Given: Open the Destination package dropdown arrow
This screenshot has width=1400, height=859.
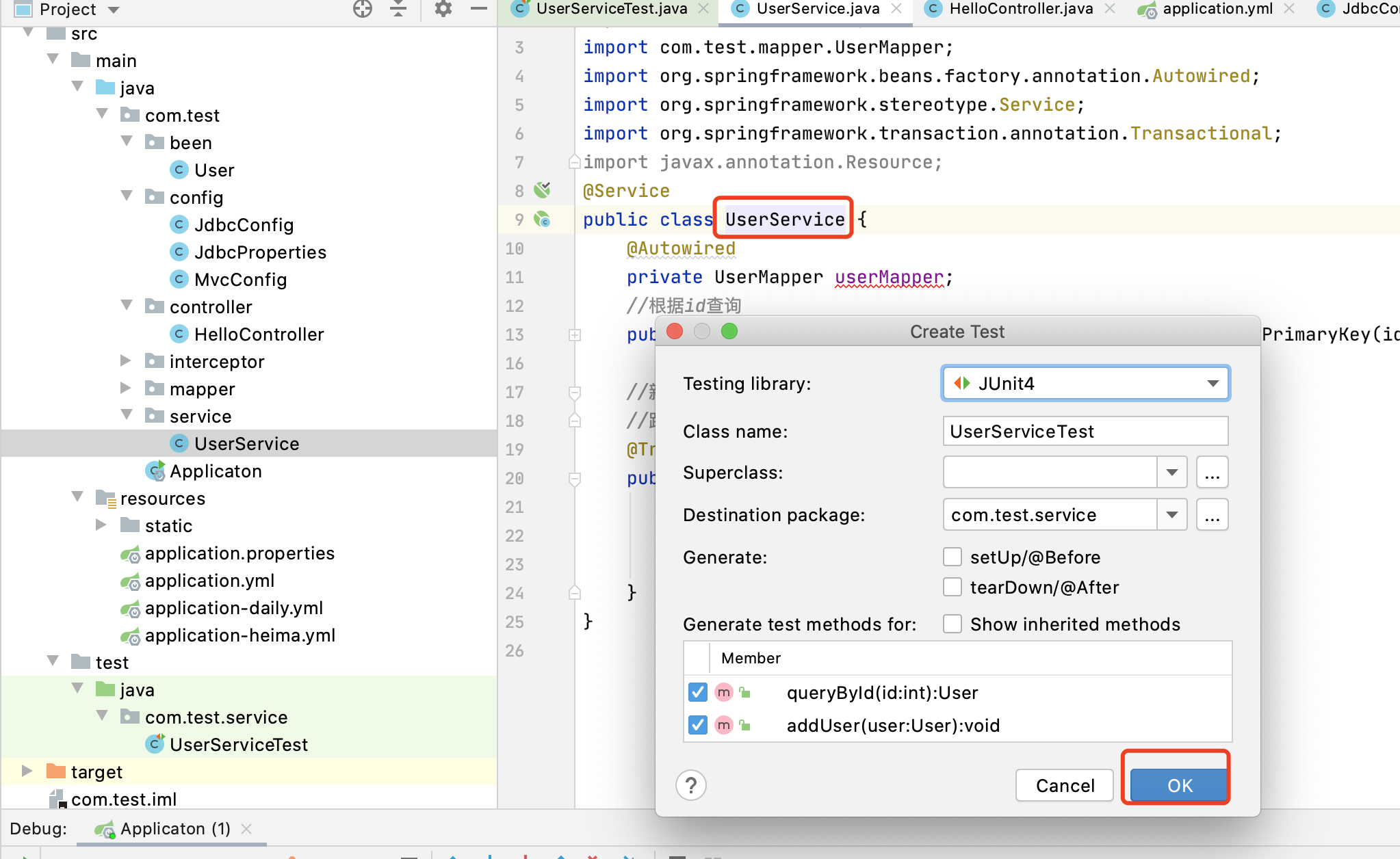Looking at the screenshot, I should 1171,514.
